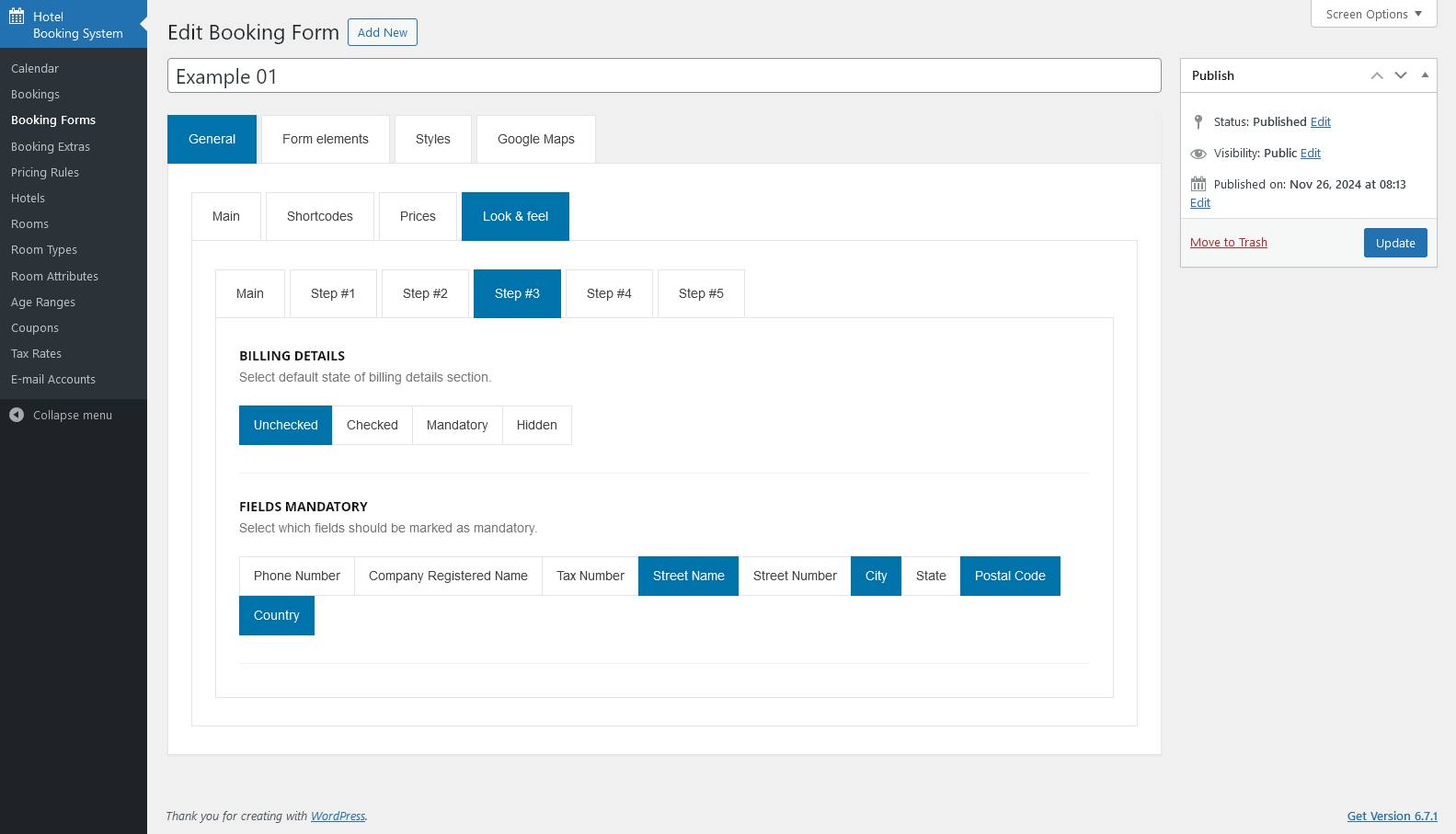The height and width of the screenshot is (834, 1456).
Task: Click the Visibility eye icon
Action: [x=1198, y=154]
